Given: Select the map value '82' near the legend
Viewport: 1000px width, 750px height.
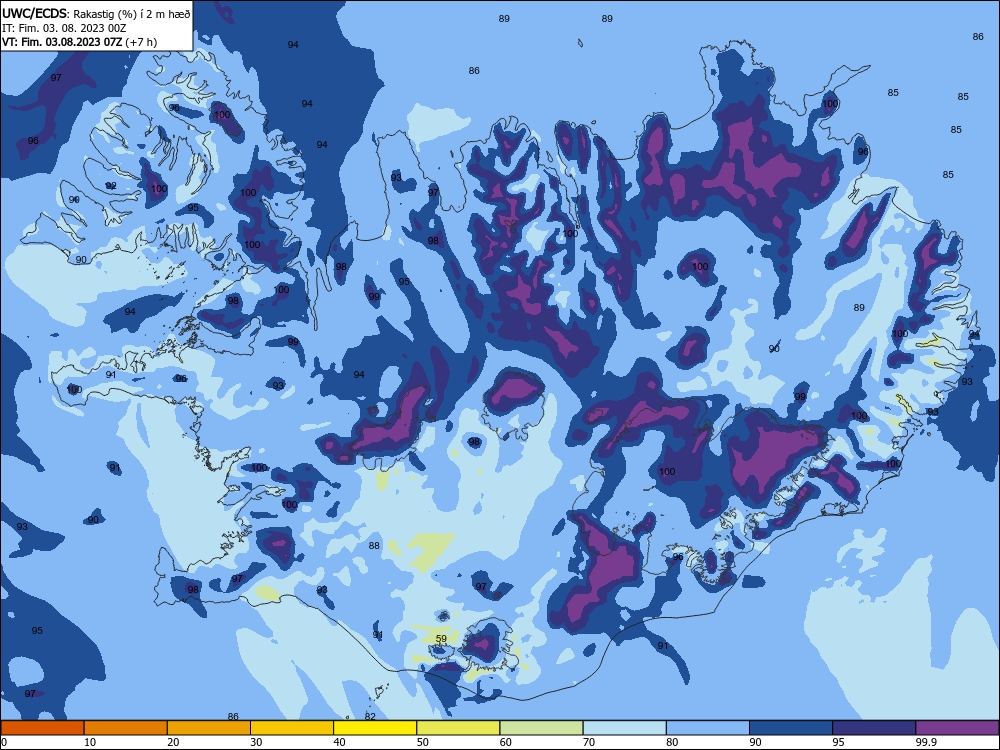Looking at the screenshot, I should 370,716.
